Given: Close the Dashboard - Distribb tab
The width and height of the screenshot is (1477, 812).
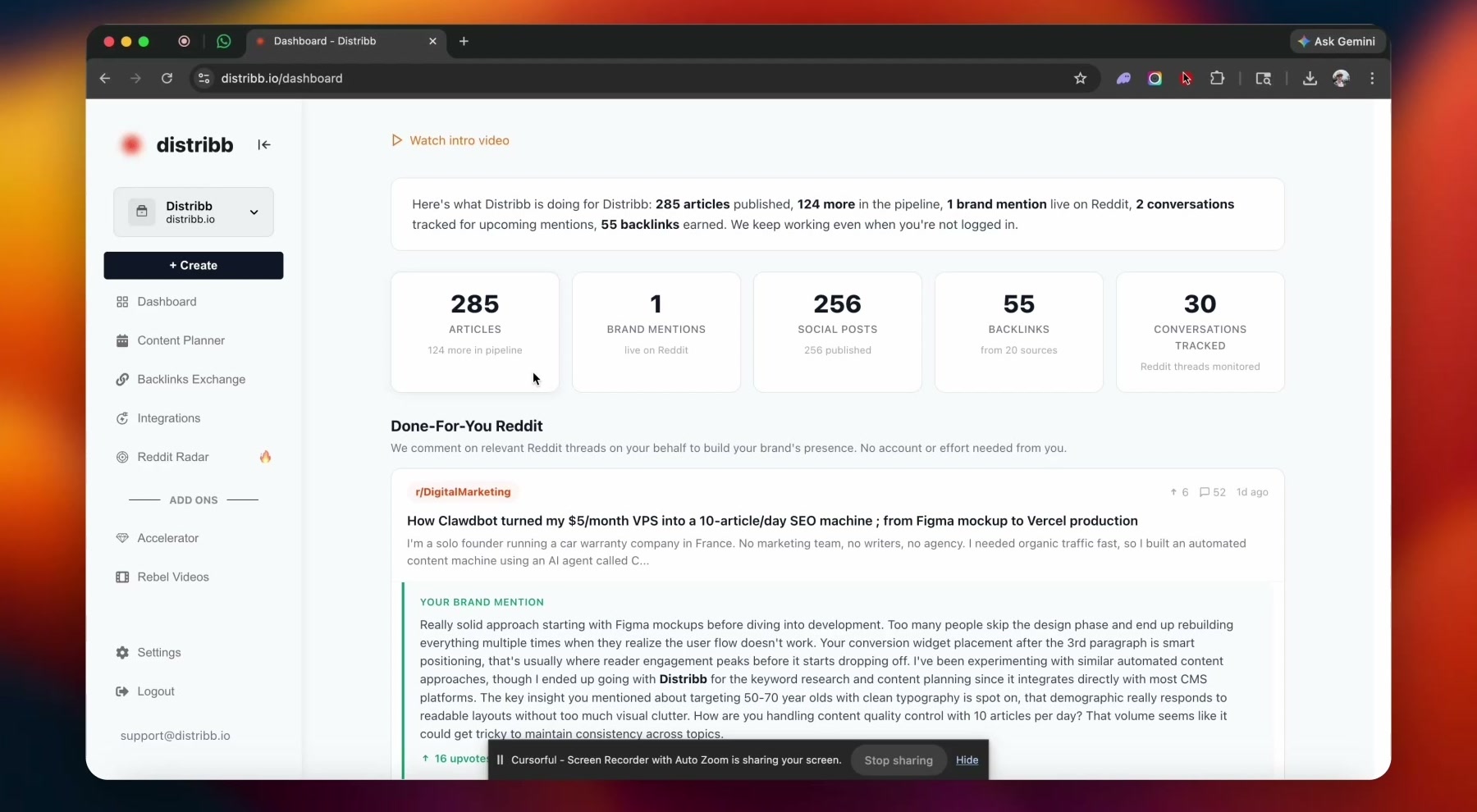Looking at the screenshot, I should 432,41.
